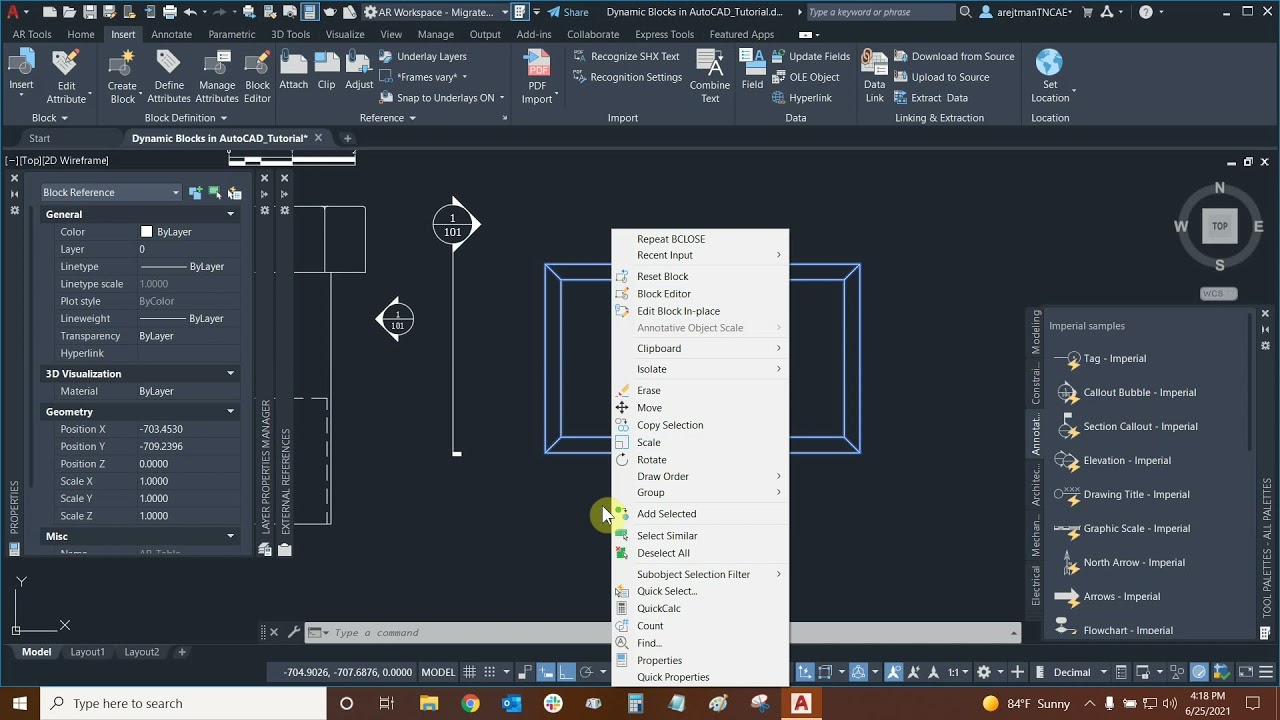This screenshot has height=720, width=1280.
Task: Expand the Block Definition panel
Action: (x=185, y=118)
